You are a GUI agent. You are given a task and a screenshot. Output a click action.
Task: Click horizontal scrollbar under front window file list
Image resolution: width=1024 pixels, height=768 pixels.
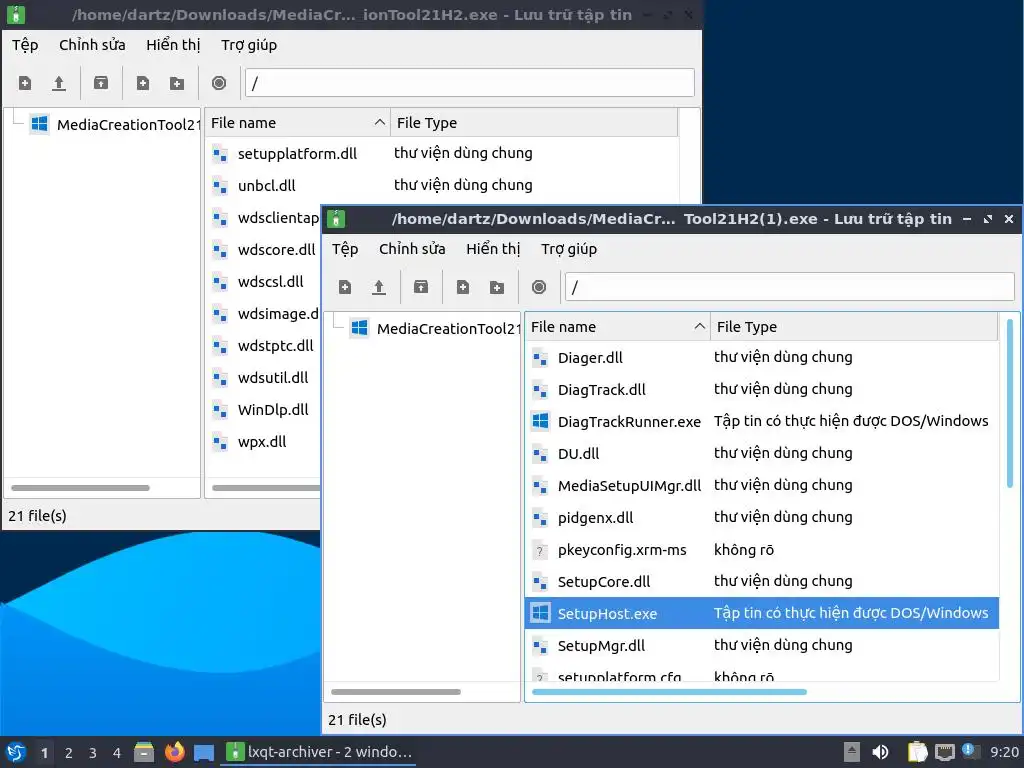[669, 692]
